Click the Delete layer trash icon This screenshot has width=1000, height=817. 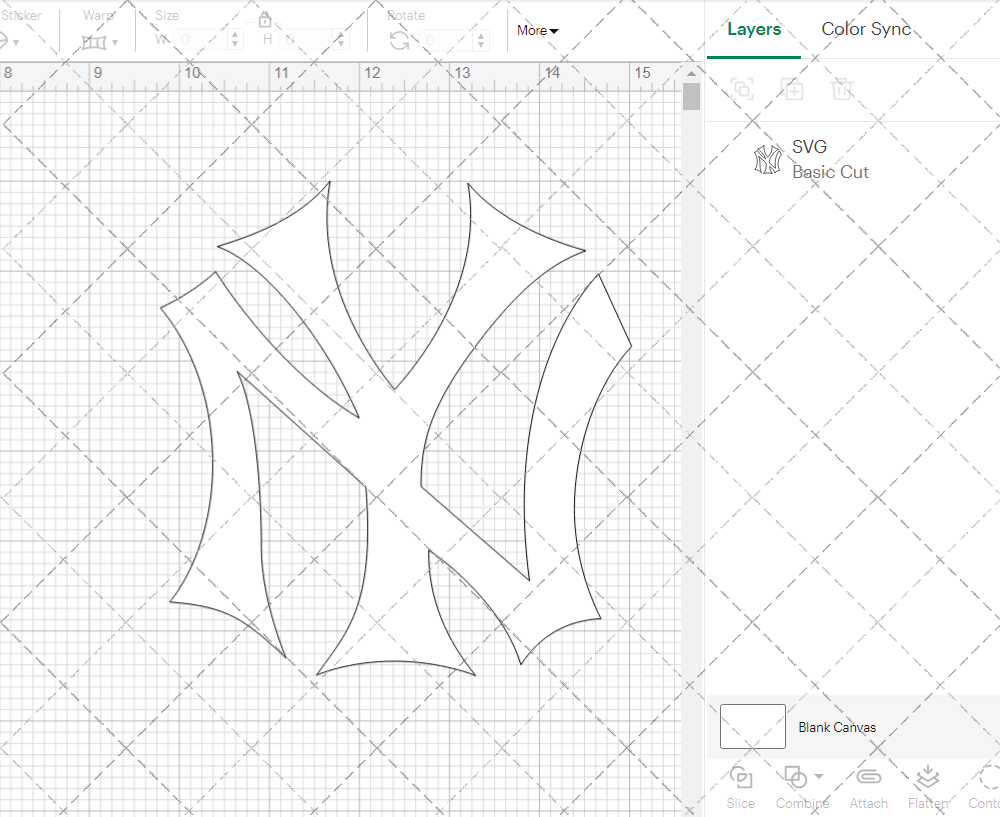(x=842, y=89)
